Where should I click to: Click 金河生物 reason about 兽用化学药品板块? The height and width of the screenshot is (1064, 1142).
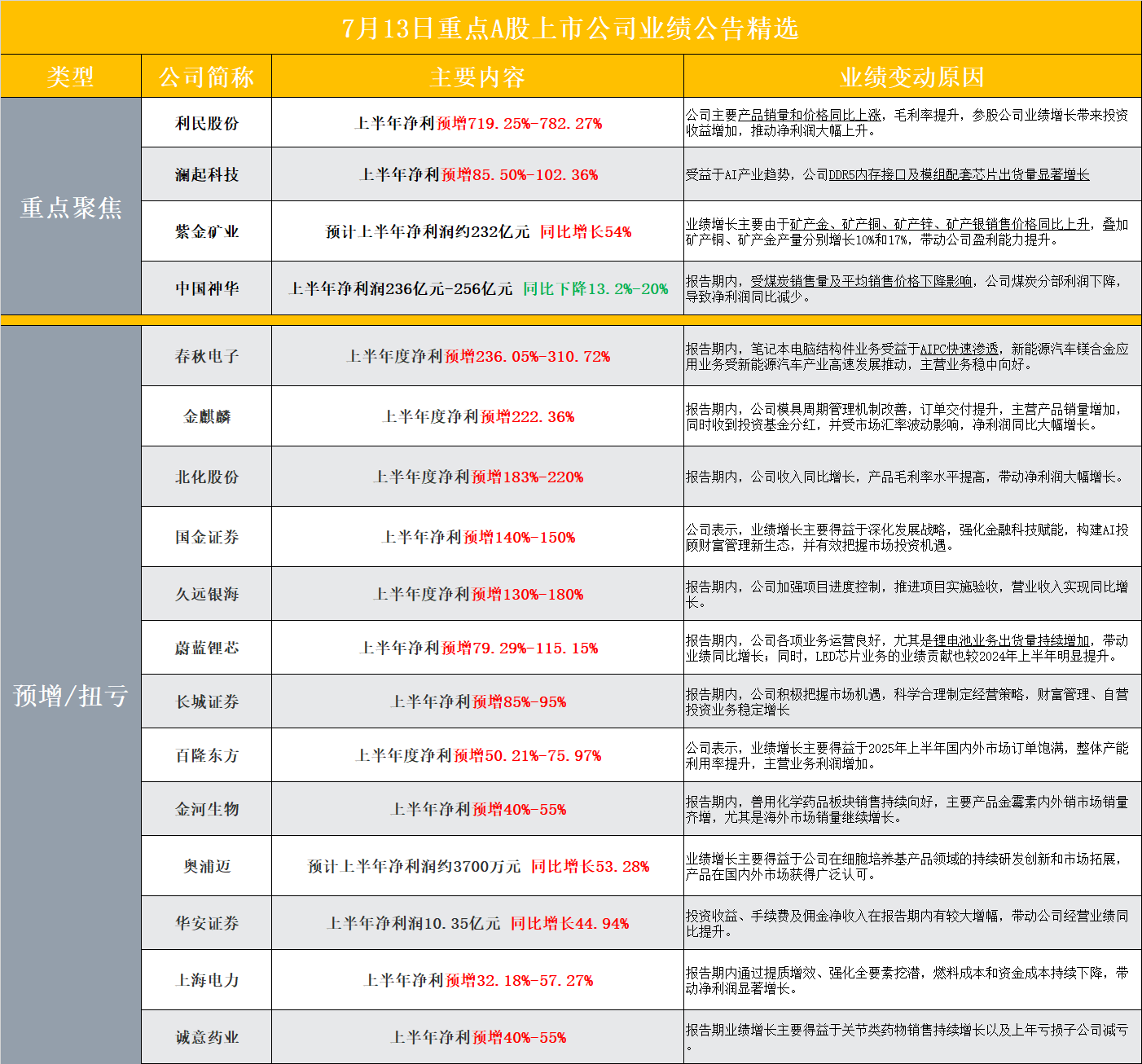(912, 809)
